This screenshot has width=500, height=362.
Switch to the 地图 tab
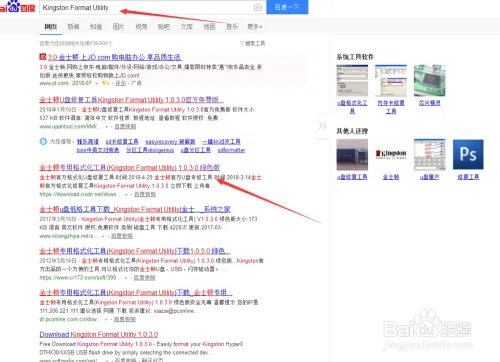(209, 27)
